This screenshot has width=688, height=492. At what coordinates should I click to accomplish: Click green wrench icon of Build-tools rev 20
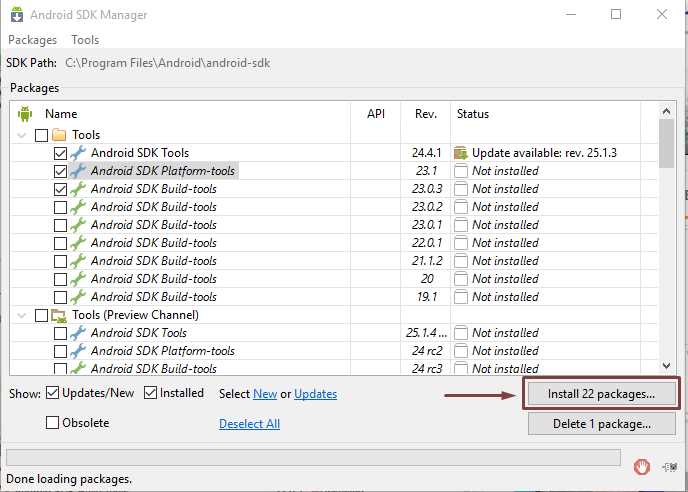78,279
